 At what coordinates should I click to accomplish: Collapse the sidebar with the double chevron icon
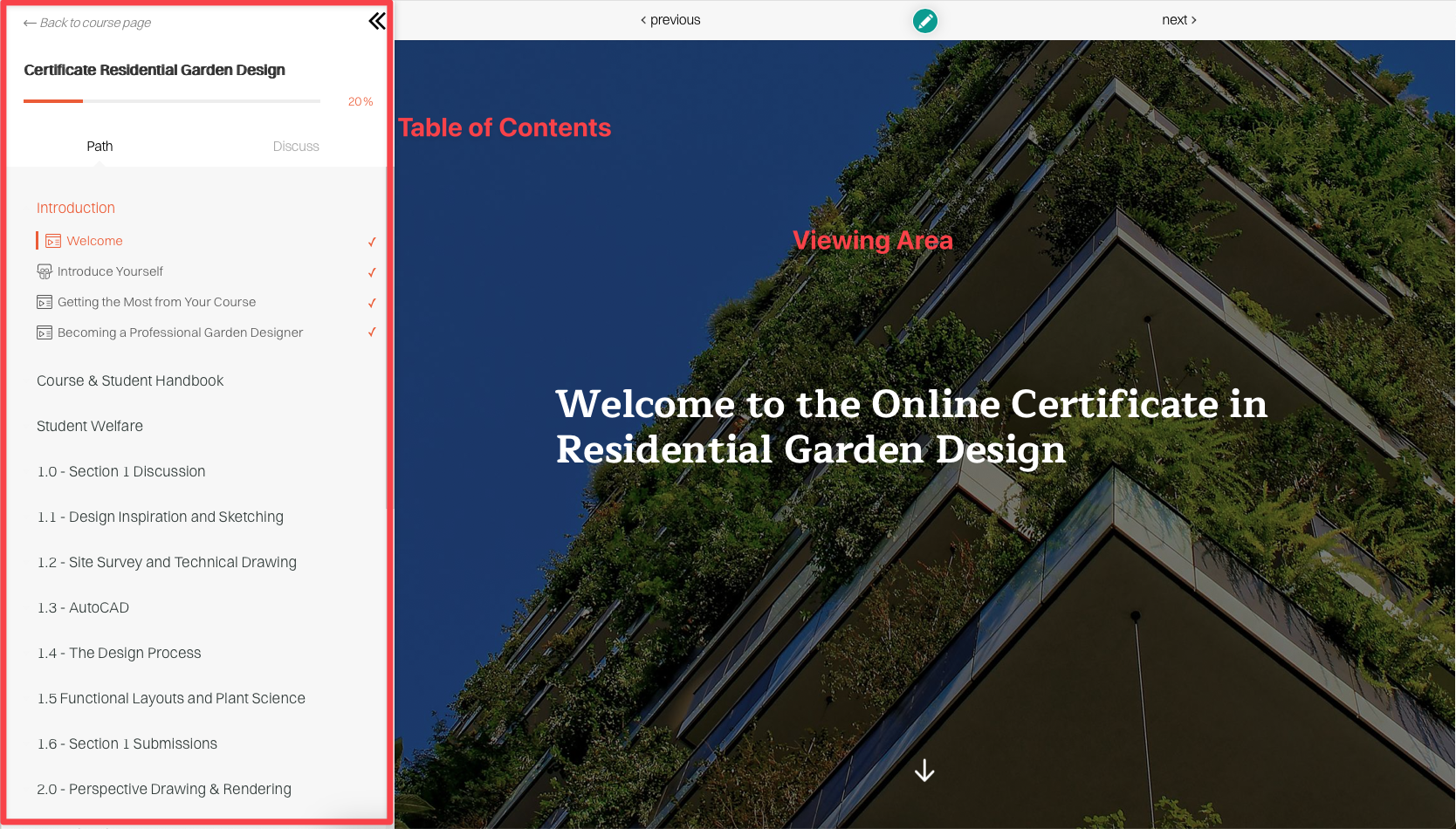tap(377, 21)
